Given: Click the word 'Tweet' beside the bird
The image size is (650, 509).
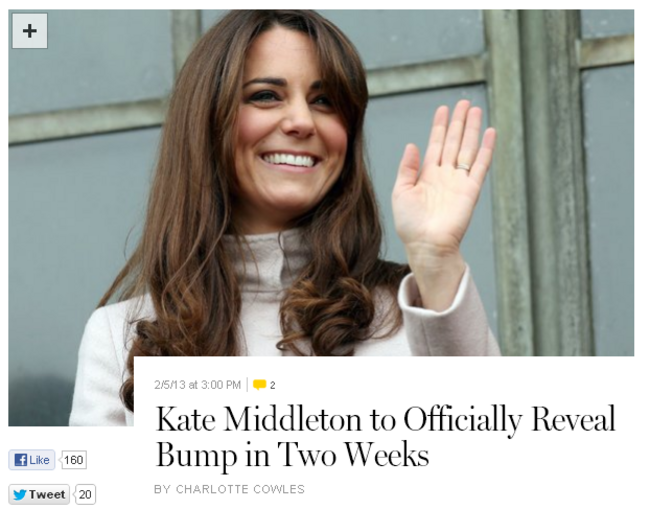Looking at the screenshot, I should tap(47, 494).
